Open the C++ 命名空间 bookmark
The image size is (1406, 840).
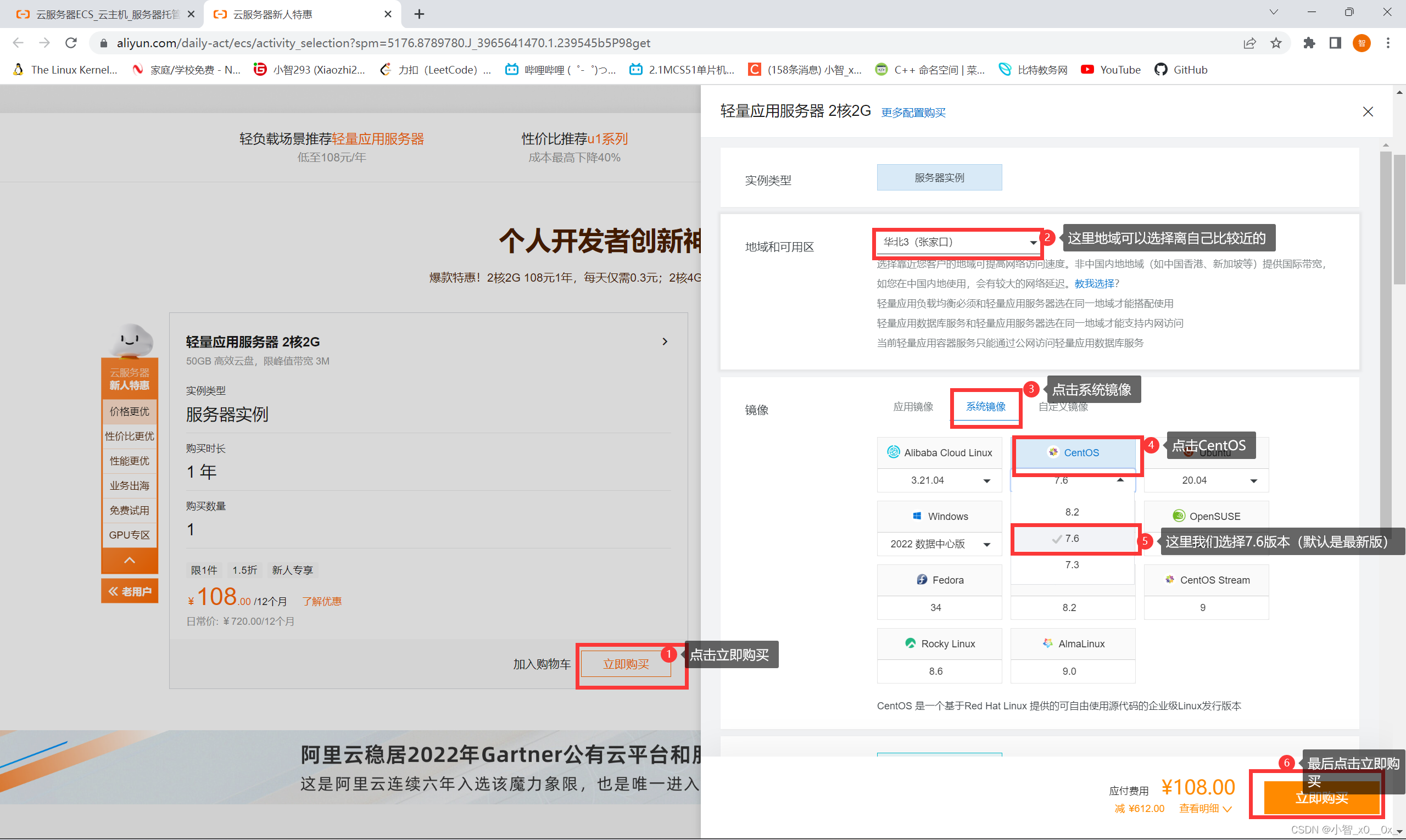pos(930,70)
